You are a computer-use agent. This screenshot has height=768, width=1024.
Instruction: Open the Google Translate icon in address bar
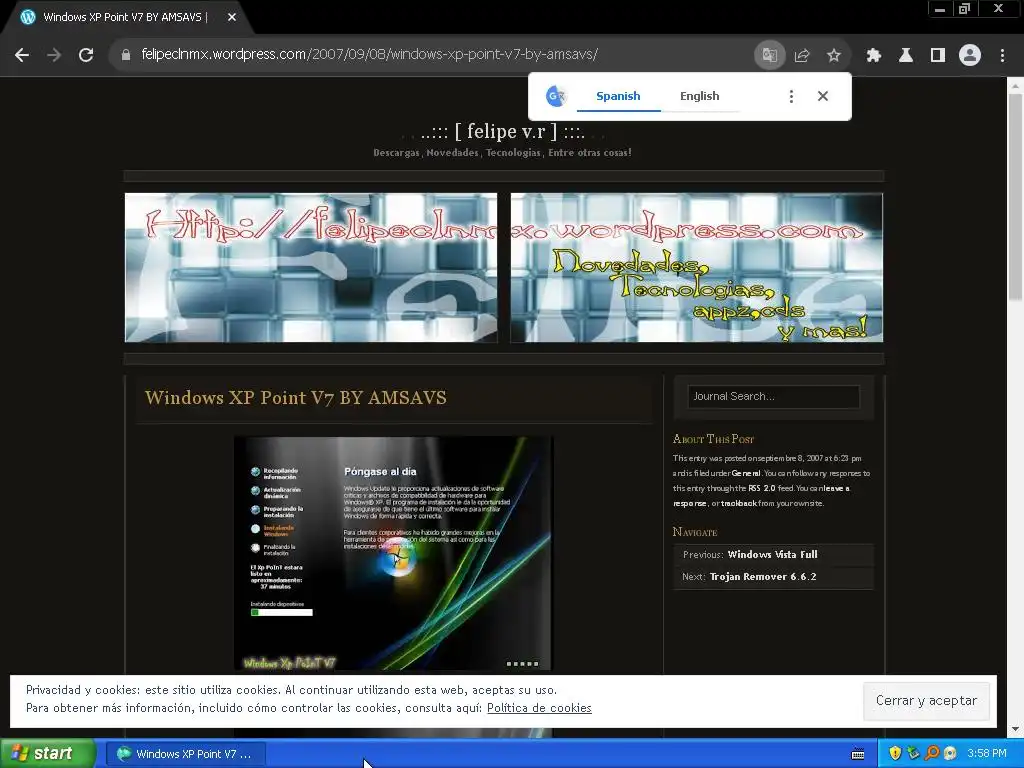click(x=769, y=55)
